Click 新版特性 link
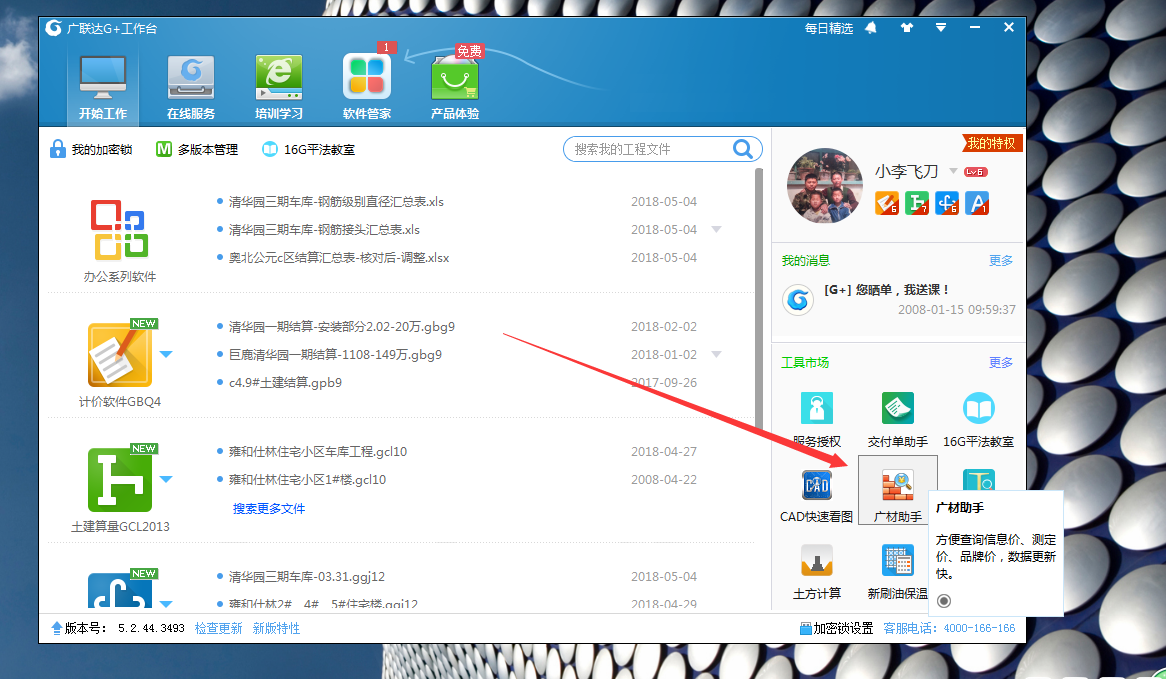1166x679 pixels. (276, 628)
